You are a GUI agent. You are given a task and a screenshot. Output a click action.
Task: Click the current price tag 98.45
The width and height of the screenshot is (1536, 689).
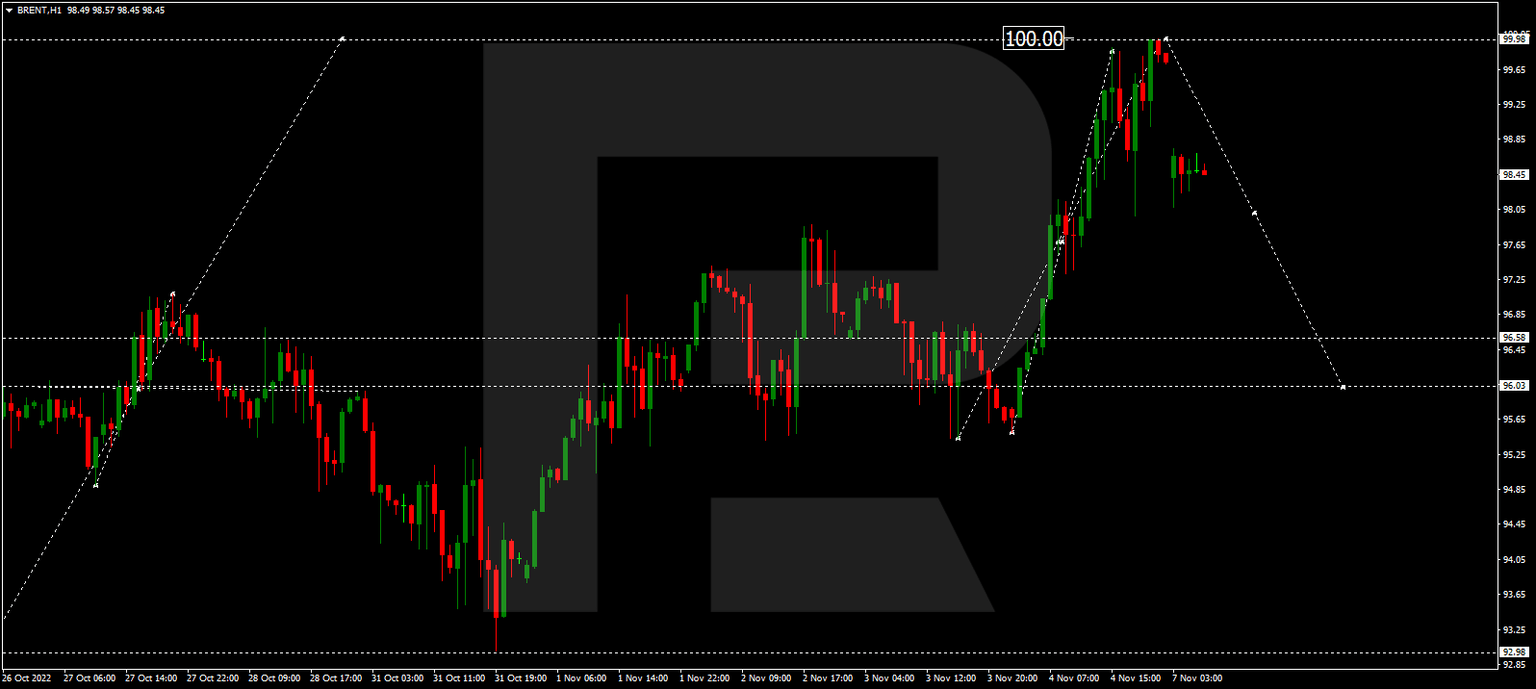pos(1514,174)
